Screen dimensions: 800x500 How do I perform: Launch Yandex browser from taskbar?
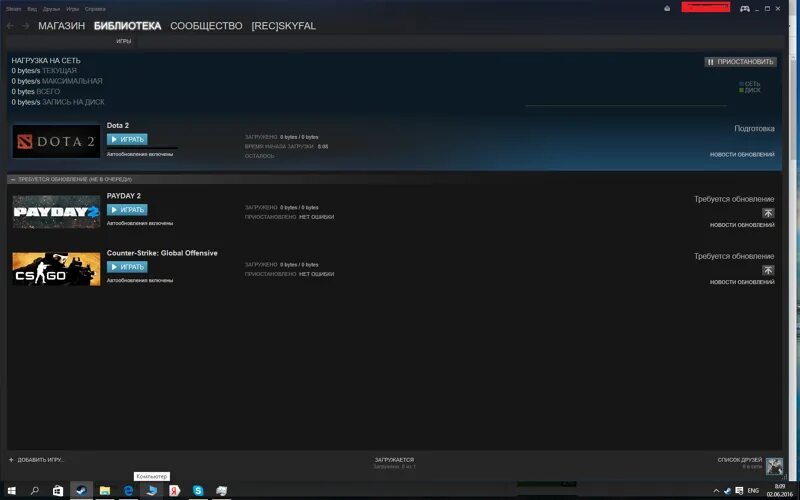coord(174,490)
